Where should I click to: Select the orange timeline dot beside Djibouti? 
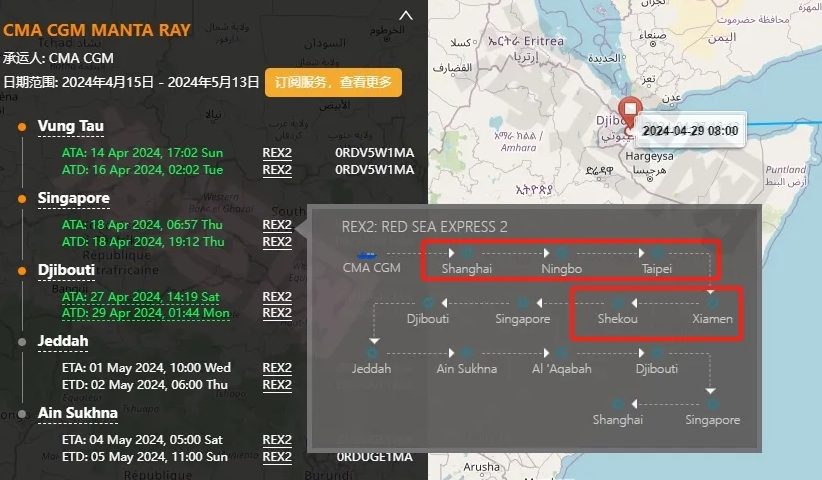22,270
